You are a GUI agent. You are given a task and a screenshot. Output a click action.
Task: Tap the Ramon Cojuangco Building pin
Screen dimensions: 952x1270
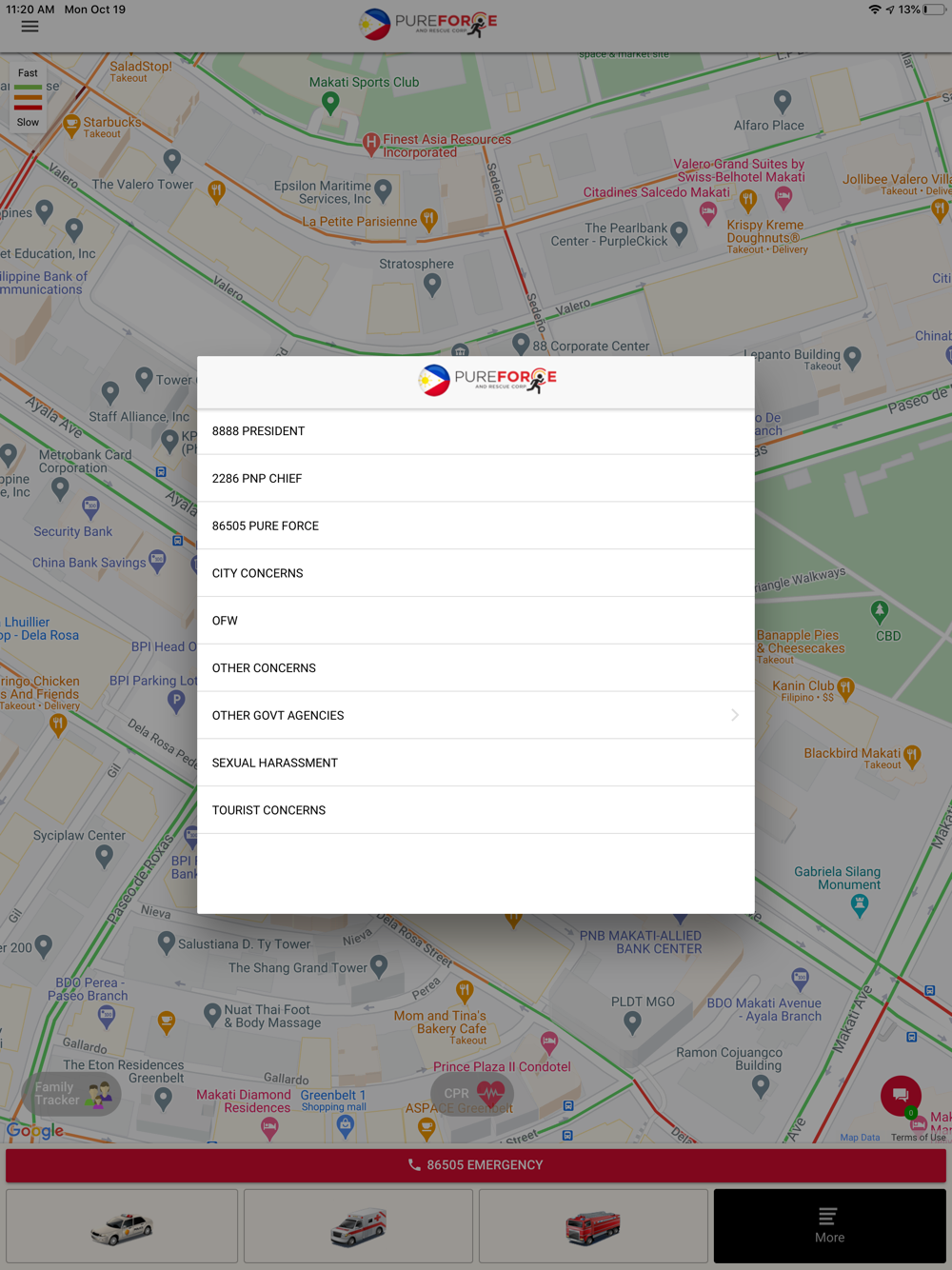[760, 1087]
